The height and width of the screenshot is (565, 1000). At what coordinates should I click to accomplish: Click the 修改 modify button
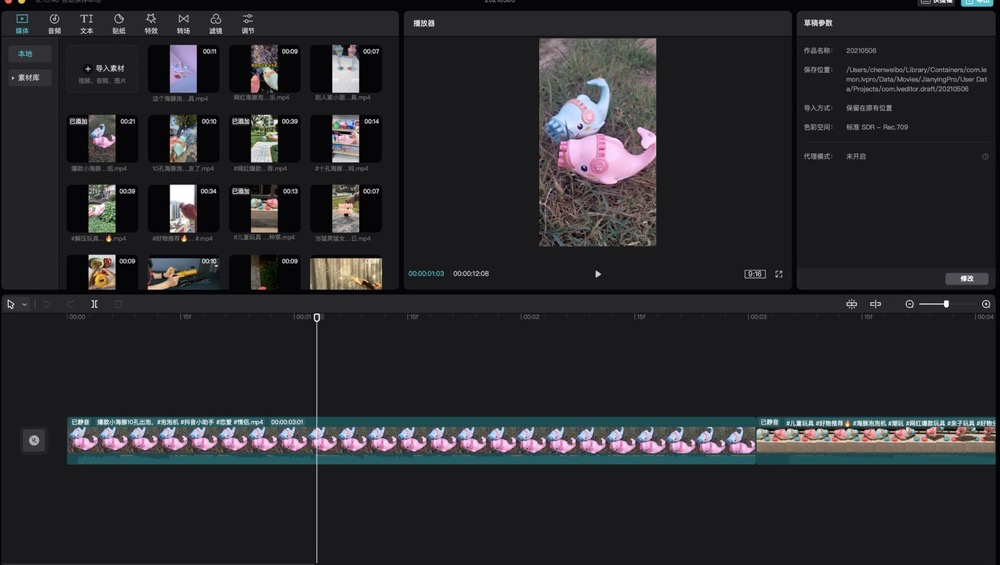pos(967,279)
